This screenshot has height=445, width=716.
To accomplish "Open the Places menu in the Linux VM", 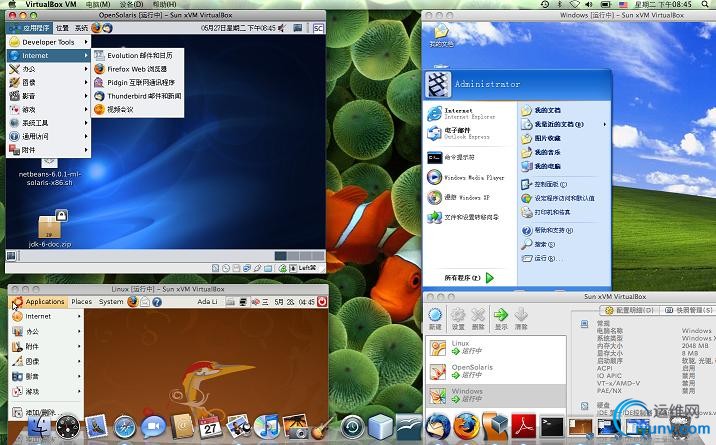I will [82, 302].
